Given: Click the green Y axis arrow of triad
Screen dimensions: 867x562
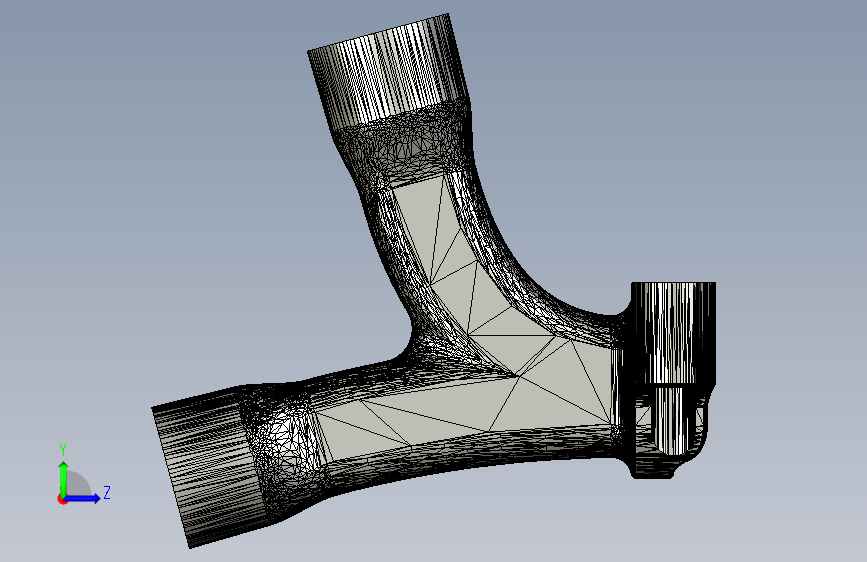Looking at the screenshot, I should (64, 479).
